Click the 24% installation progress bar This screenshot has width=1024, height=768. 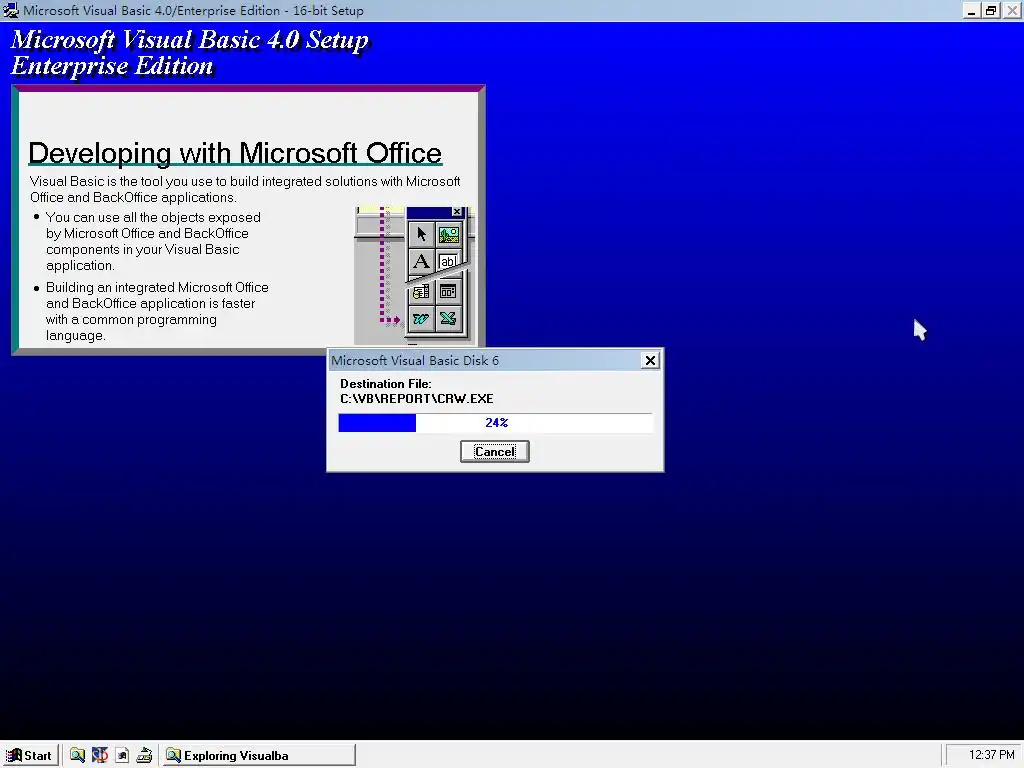pyautogui.click(x=495, y=423)
